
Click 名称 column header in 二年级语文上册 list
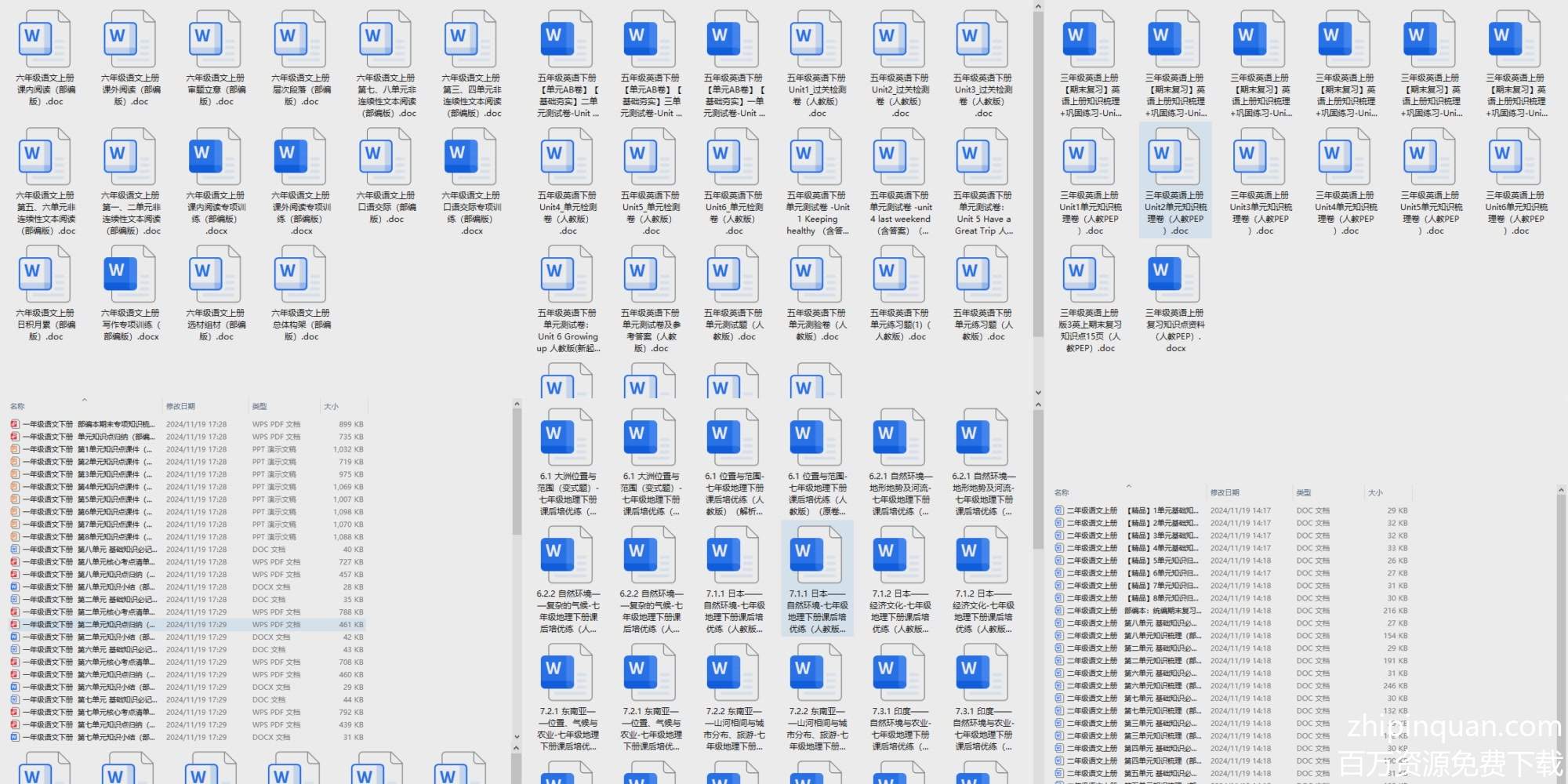1062,492
